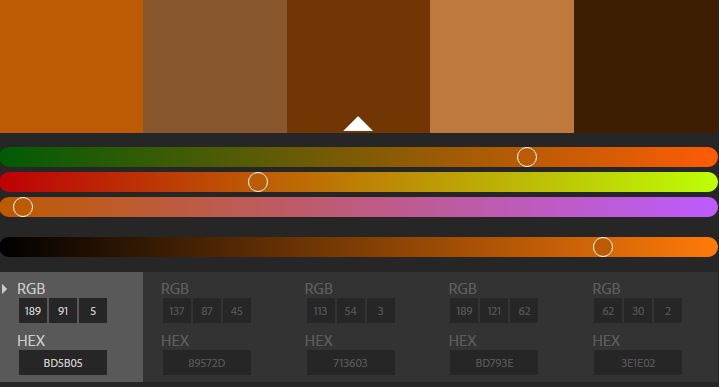Click blue value field showing 3
The width and height of the screenshot is (719, 387).
coord(381,311)
